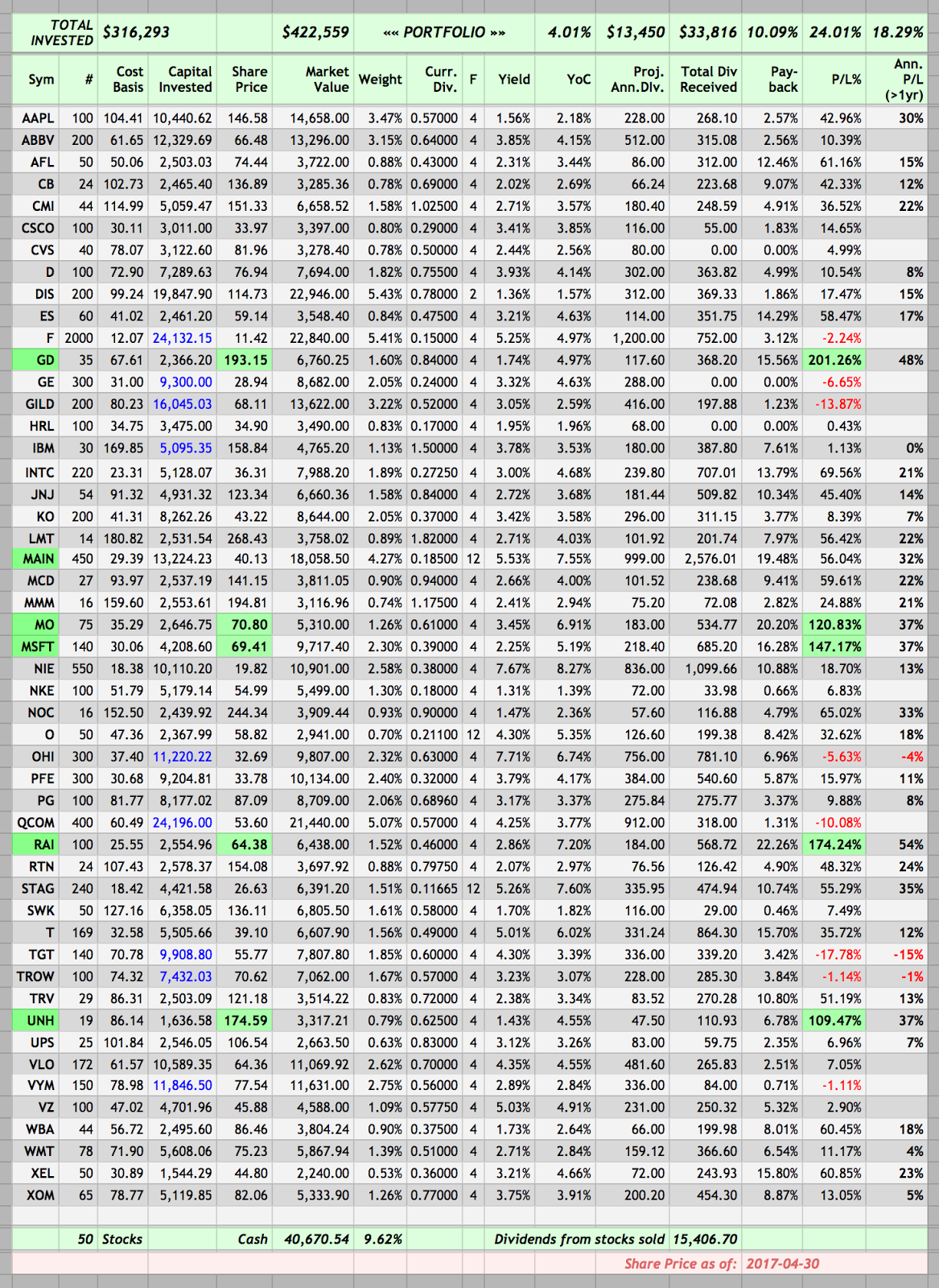Viewport: 939px width, 1288px height.
Task: Click NIE's yield 7.67%
Action: point(509,668)
